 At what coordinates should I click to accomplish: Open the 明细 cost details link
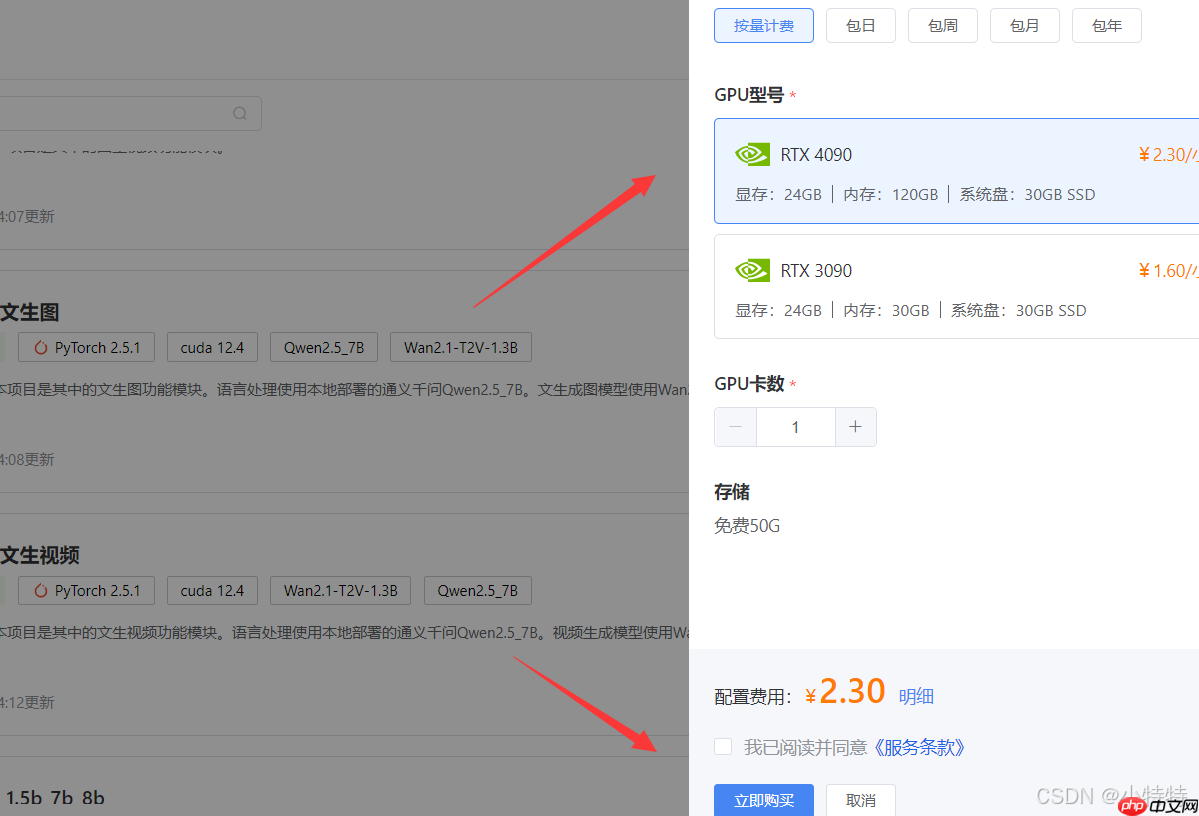pos(916,696)
